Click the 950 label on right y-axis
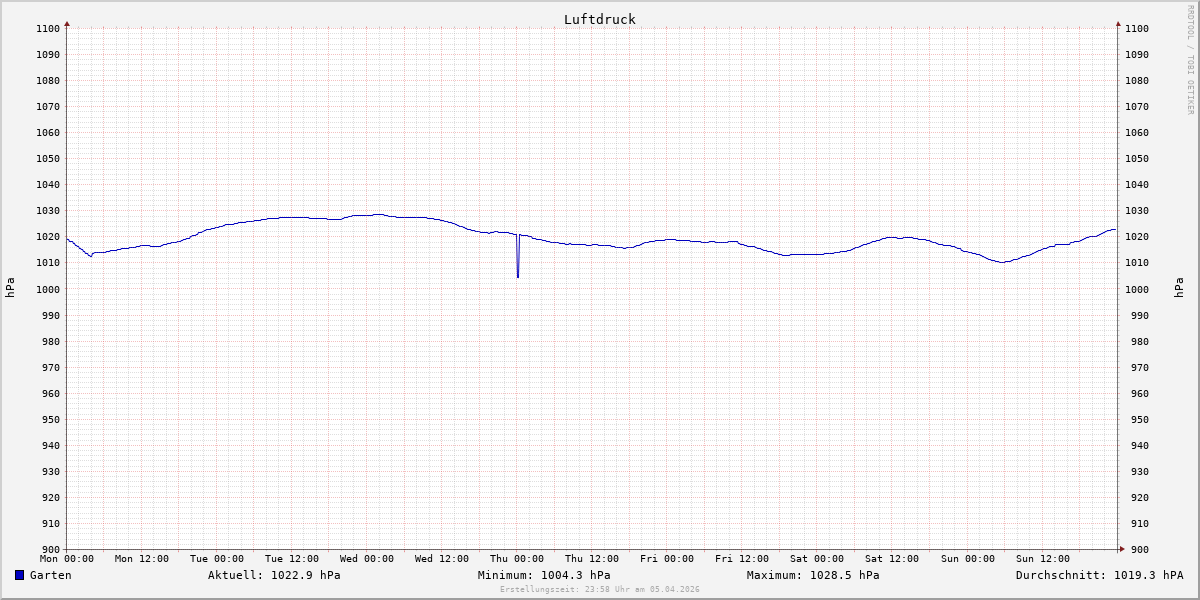Image resolution: width=1200 pixels, height=600 pixels. [1137, 420]
